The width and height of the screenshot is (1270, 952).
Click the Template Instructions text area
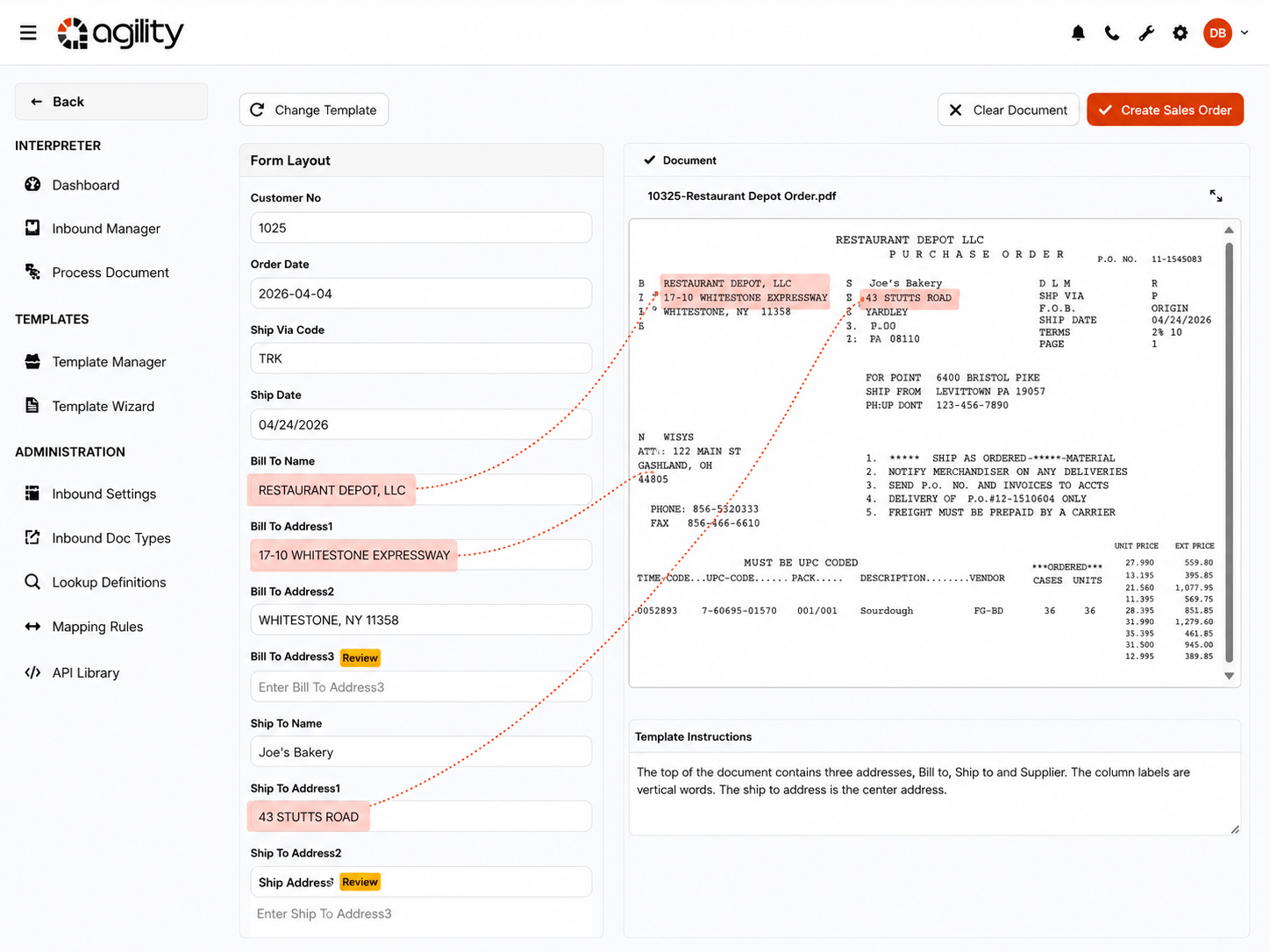[935, 794]
